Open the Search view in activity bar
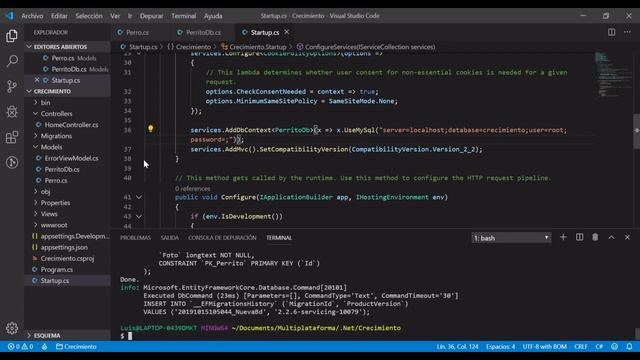The height and width of the screenshot is (360, 640). coord(12,61)
